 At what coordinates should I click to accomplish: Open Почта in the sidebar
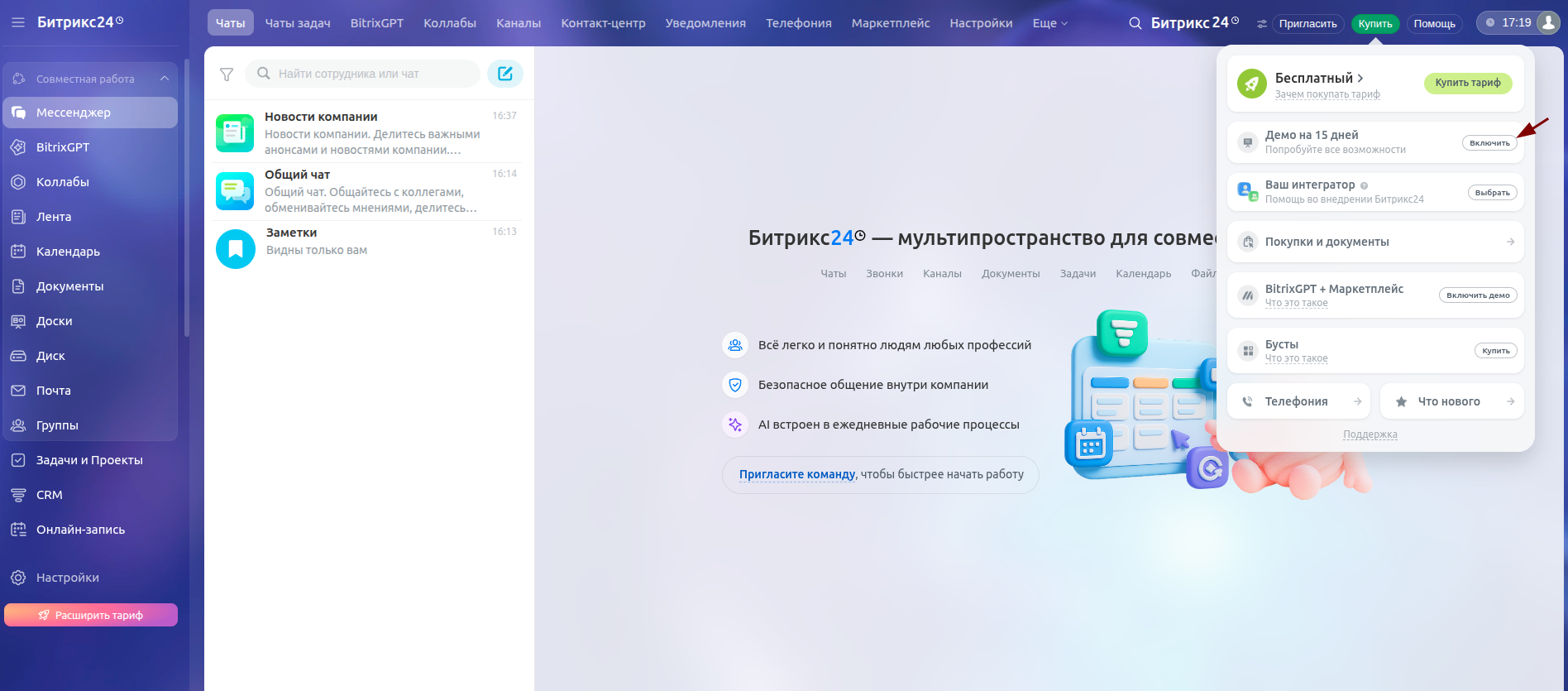tap(90, 391)
